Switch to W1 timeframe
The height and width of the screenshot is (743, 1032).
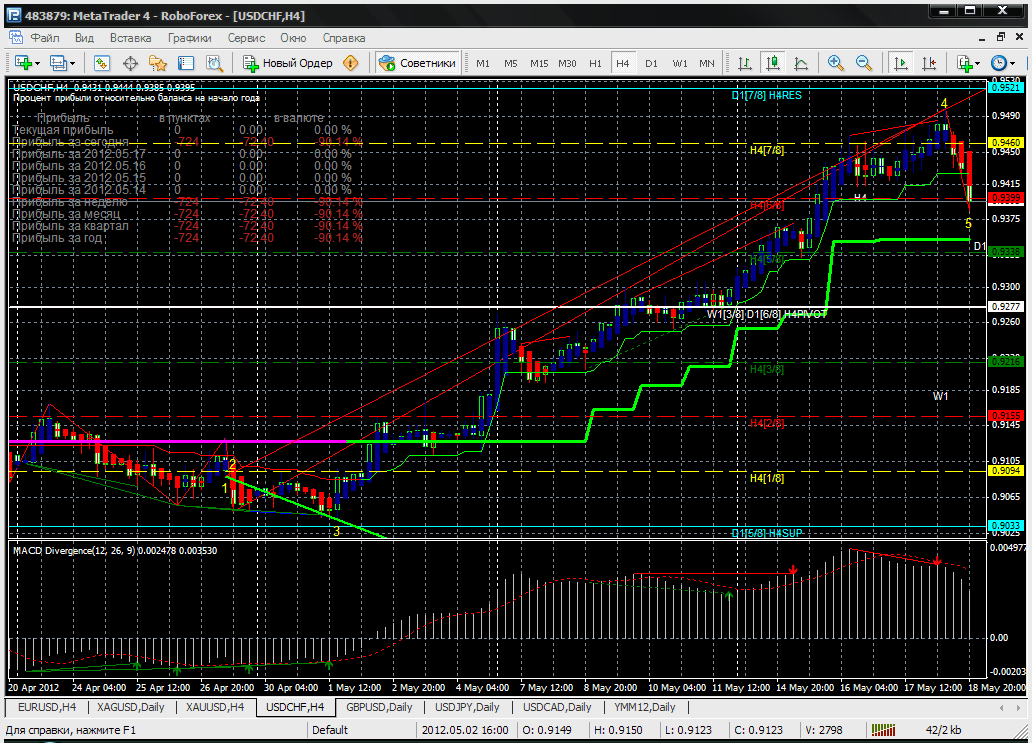(680, 64)
